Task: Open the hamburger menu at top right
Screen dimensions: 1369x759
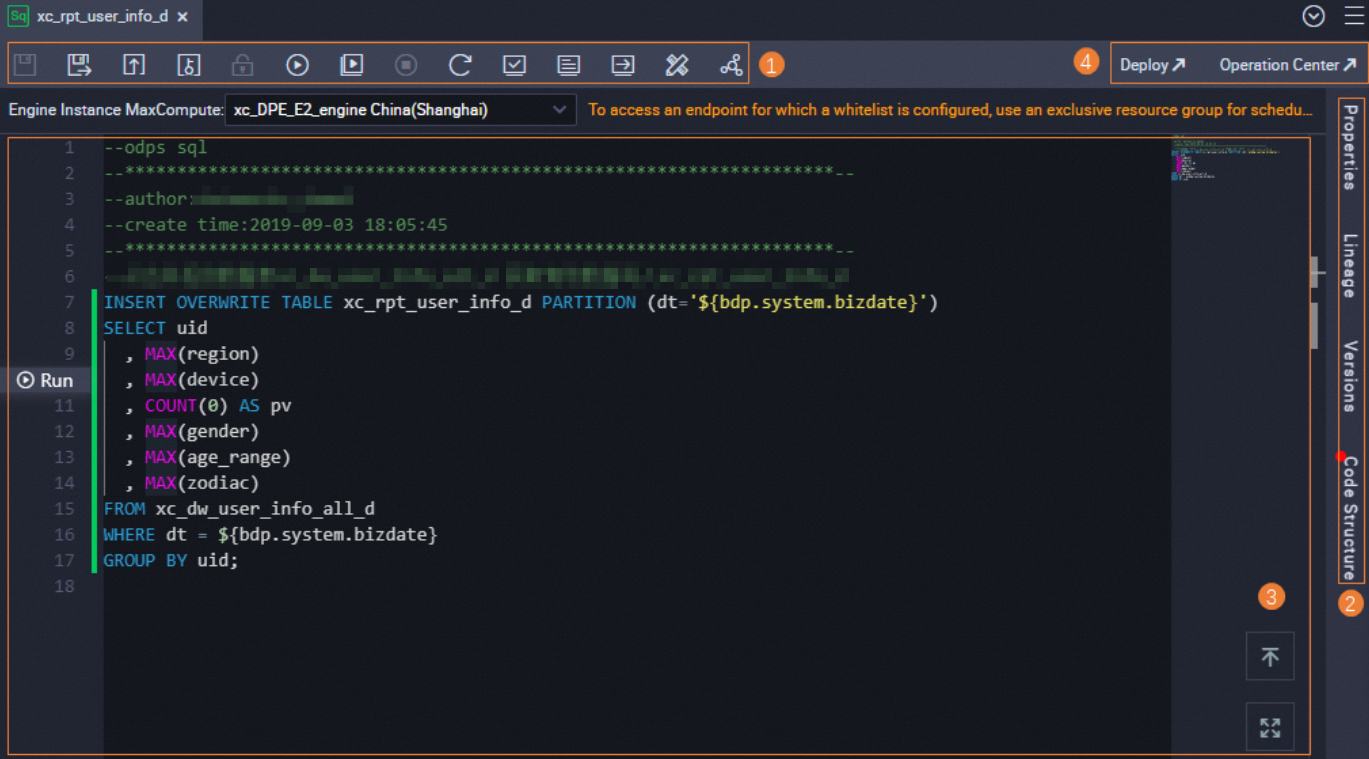Action: tap(1353, 16)
